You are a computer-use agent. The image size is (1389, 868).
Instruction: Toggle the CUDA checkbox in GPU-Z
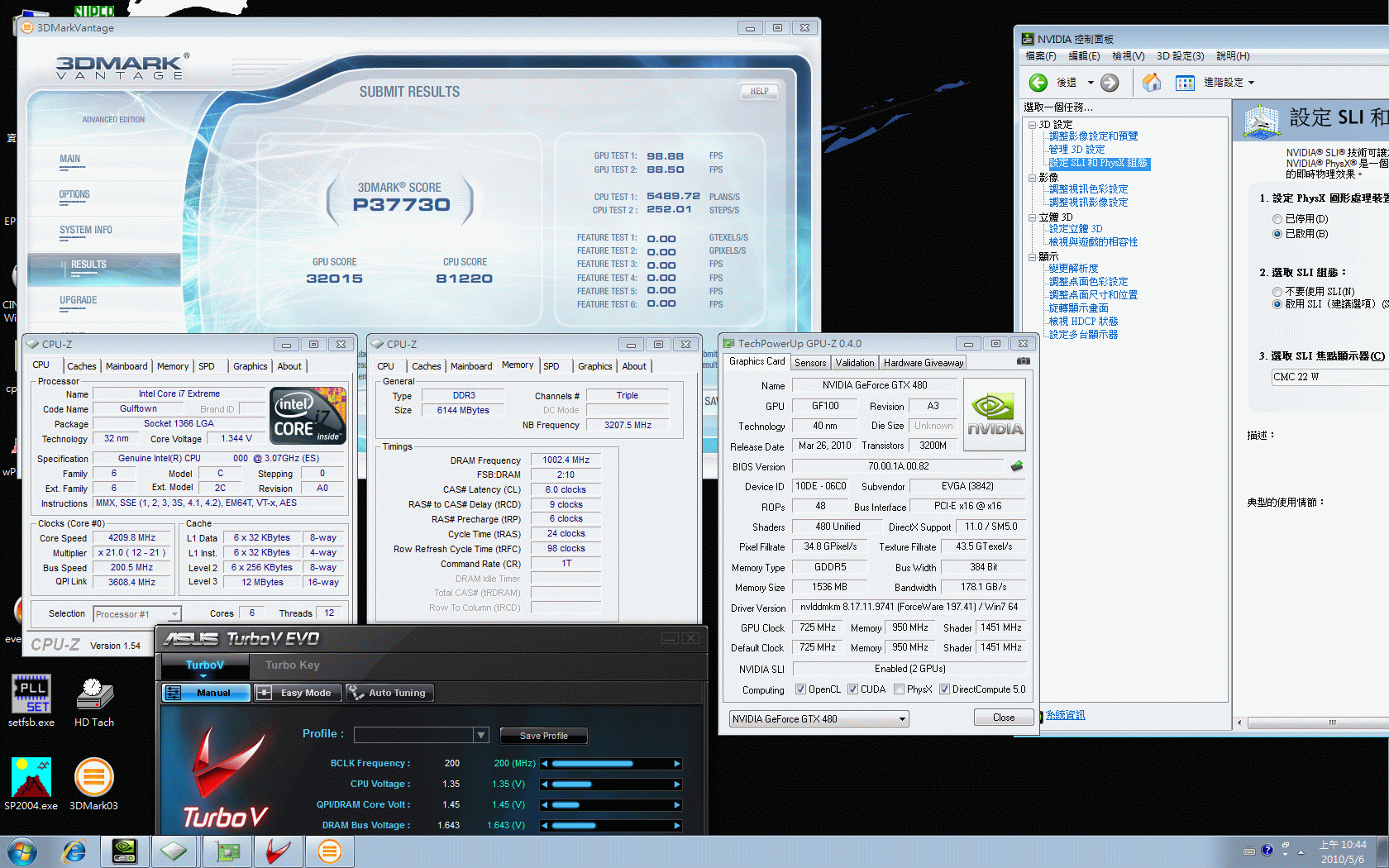pos(852,689)
